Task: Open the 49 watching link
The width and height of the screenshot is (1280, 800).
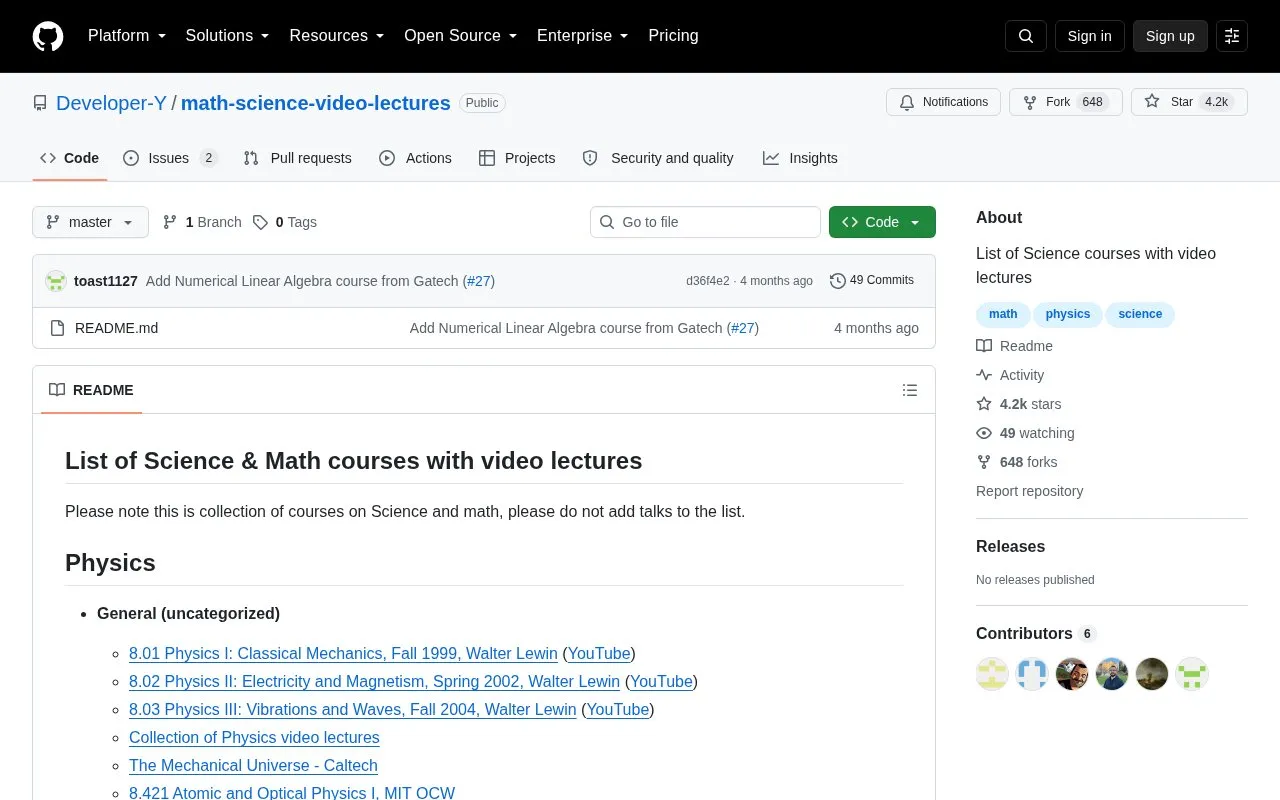Action: click(x=1025, y=433)
